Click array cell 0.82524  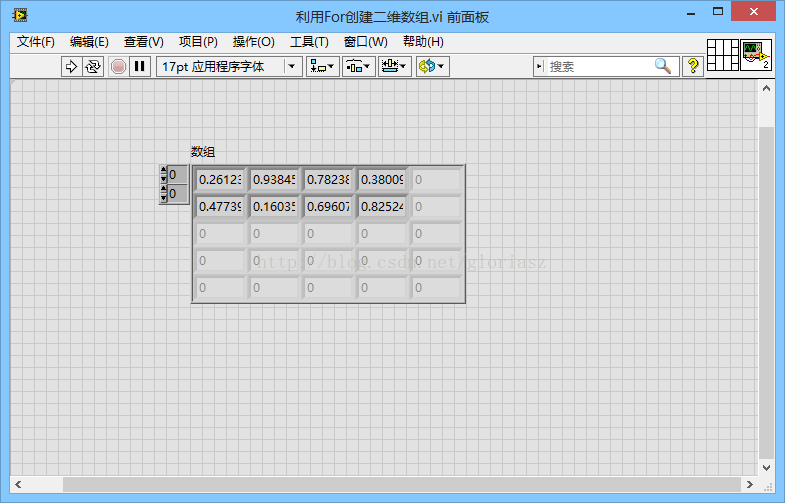(x=382, y=207)
